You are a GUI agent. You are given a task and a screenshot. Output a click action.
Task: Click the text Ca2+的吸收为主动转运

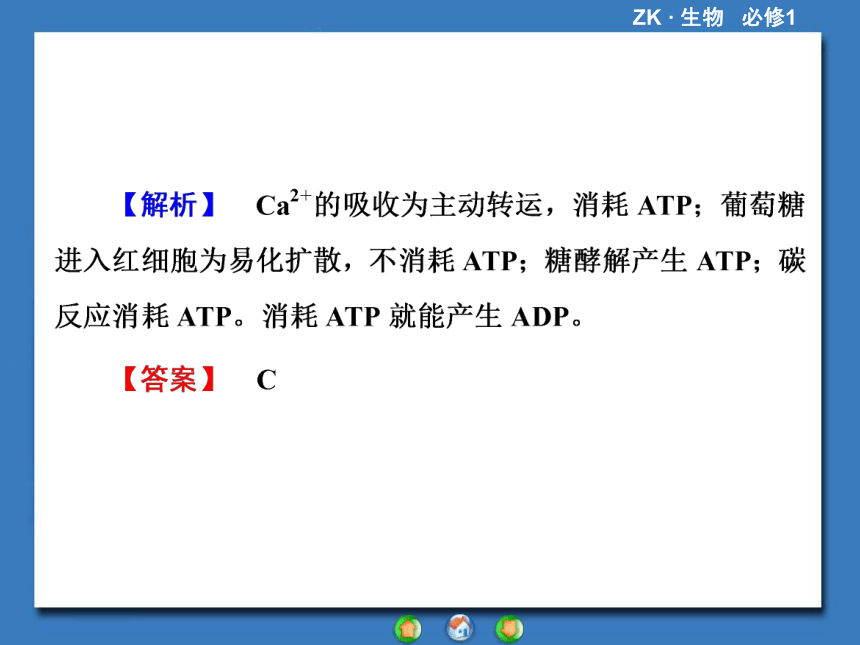tap(399, 204)
